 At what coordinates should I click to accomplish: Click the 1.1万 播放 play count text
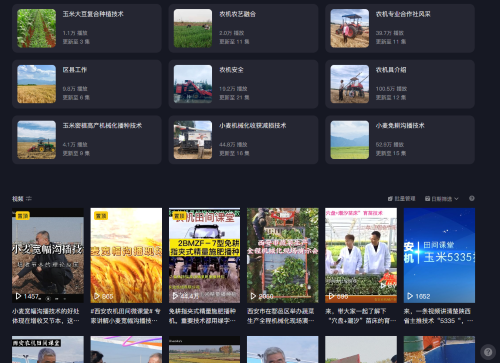[x=75, y=33]
